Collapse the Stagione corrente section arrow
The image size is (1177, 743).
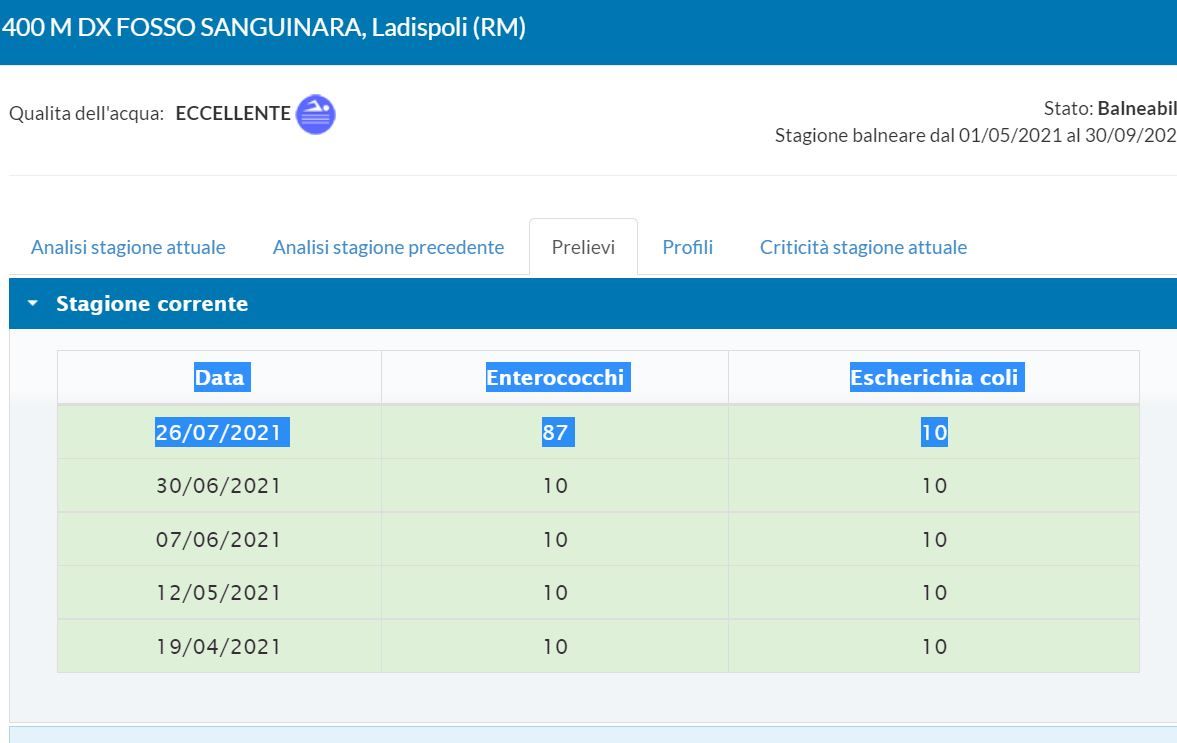tap(33, 304)
